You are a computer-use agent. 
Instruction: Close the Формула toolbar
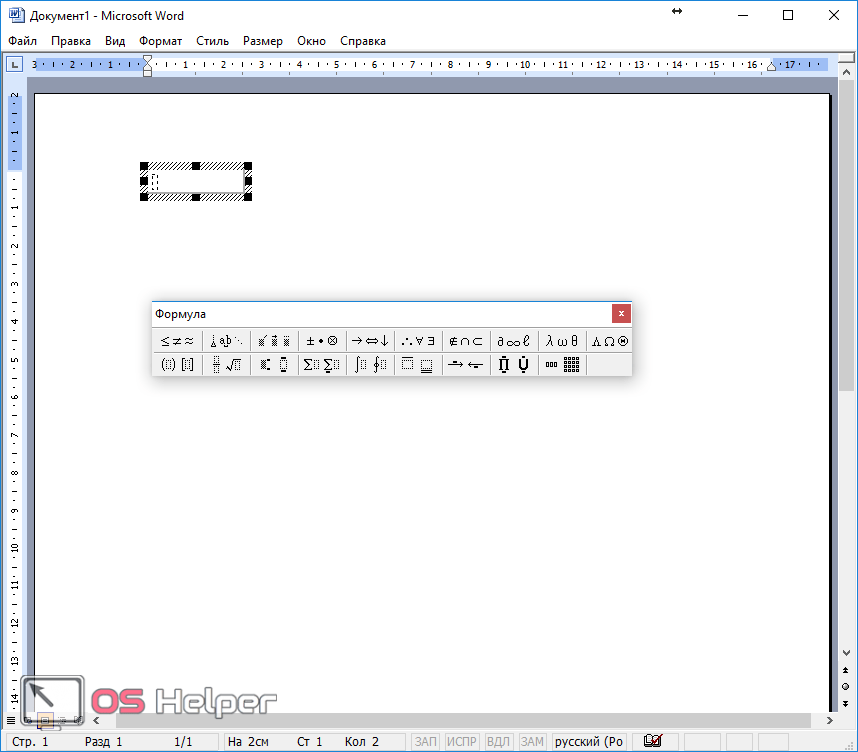(x=621, y=313)
